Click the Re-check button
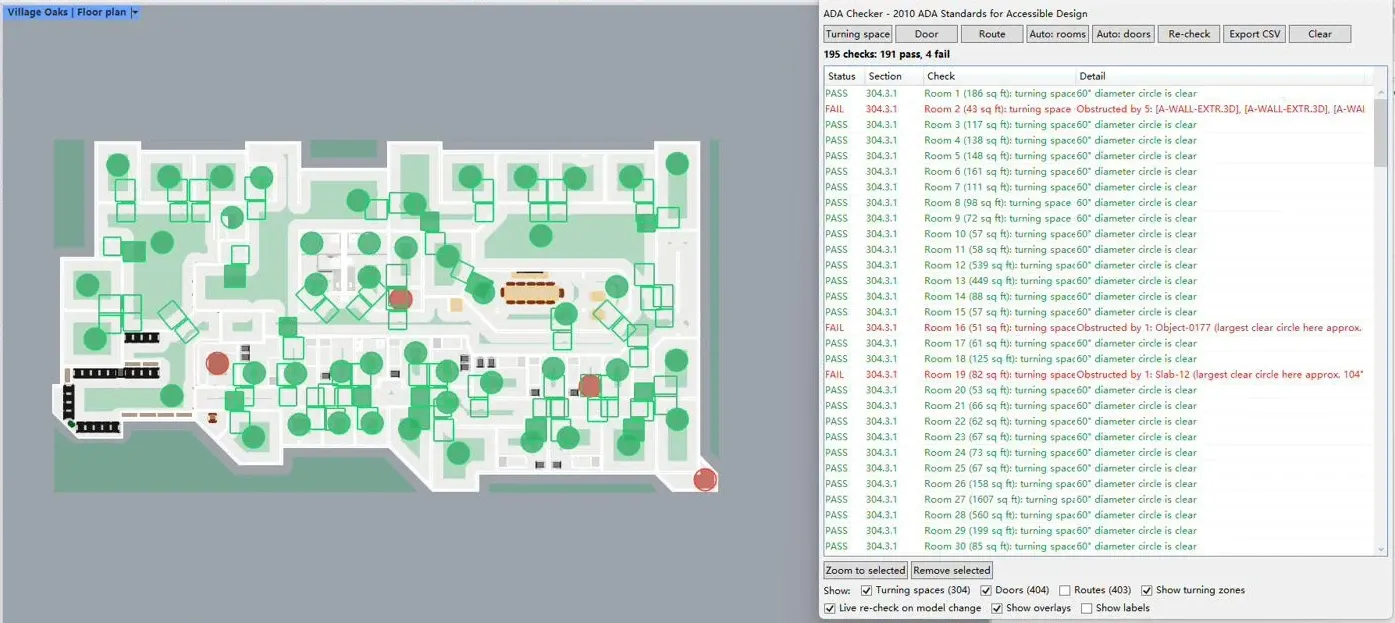Screen dimensions: 1395x623 [x=1189, y=34]
